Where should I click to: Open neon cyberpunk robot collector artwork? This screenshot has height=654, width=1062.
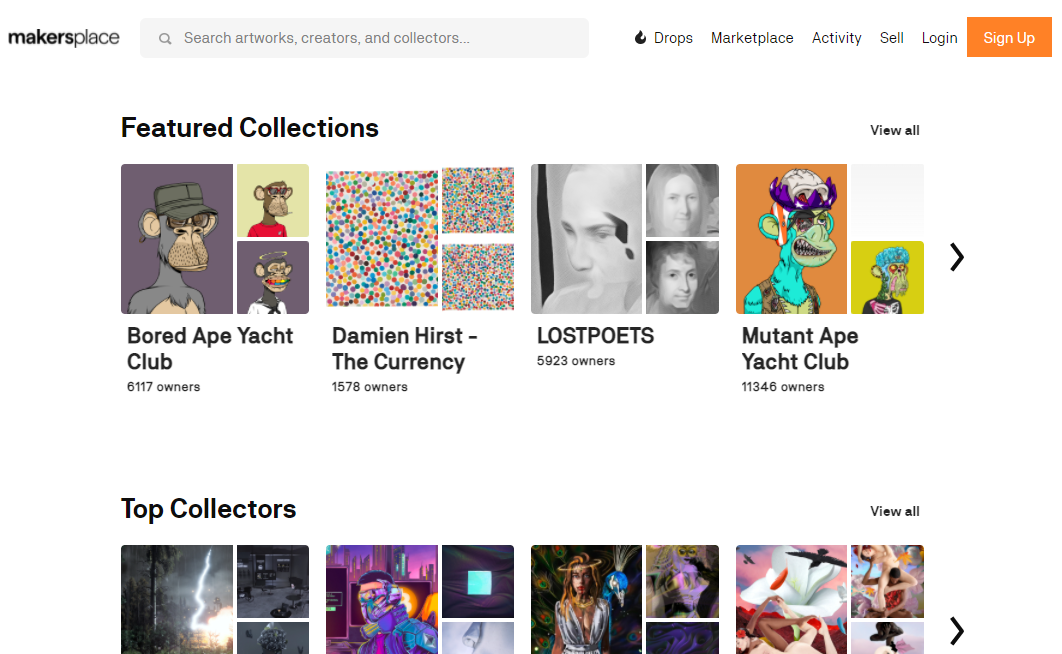(382, 599)
